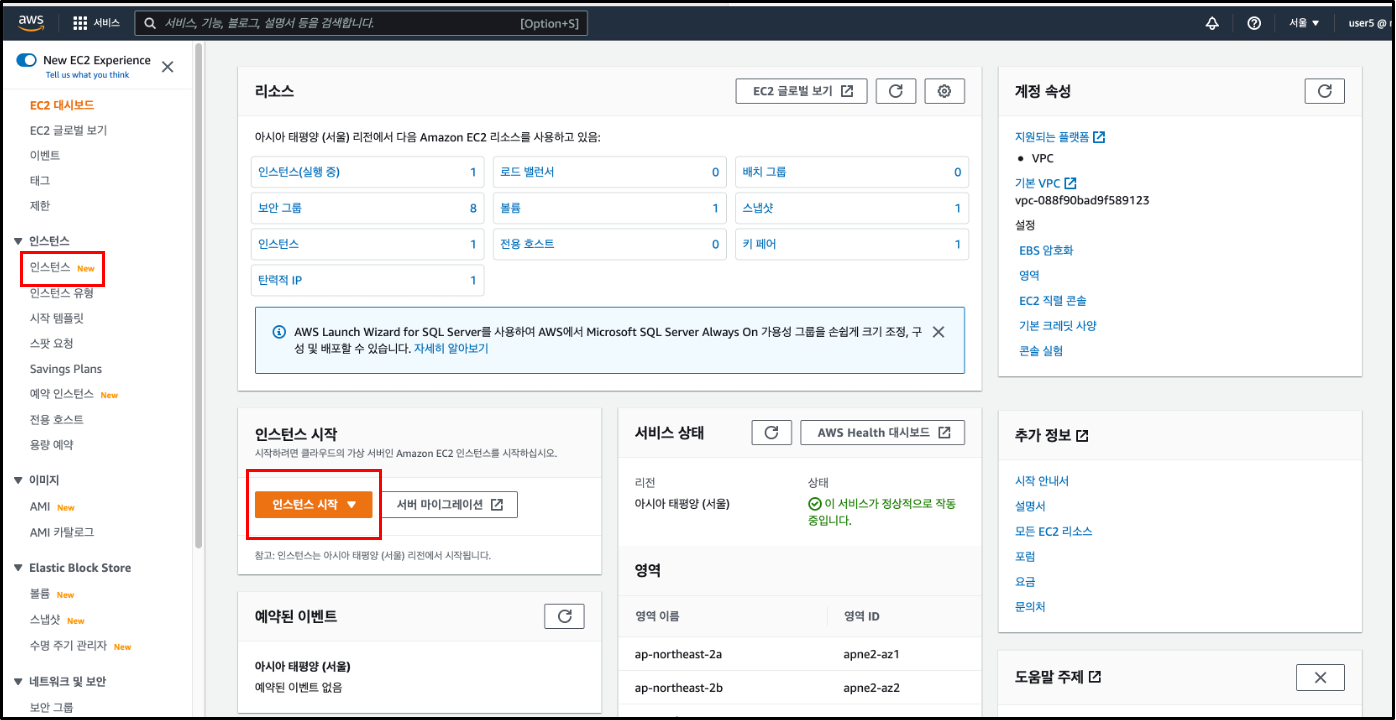This screenshot has height=720, width=1396.
Task: Open external link icon beside 추가 정보
Action: [1082, 436]
